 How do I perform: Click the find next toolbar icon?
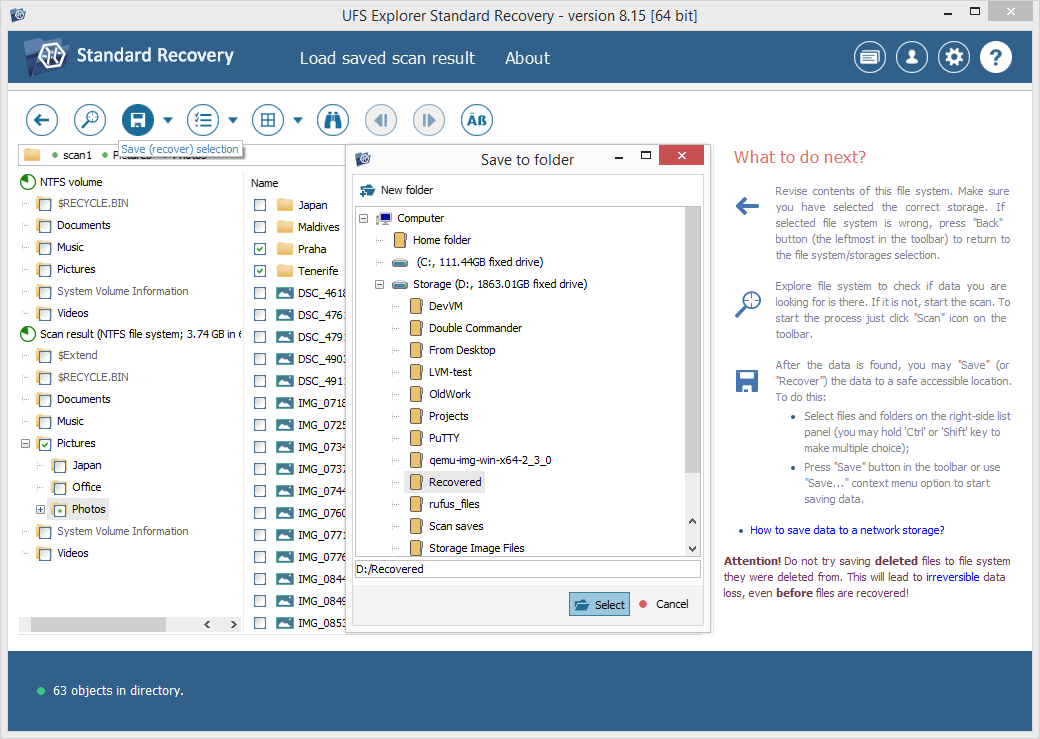[x=428, y=120]
